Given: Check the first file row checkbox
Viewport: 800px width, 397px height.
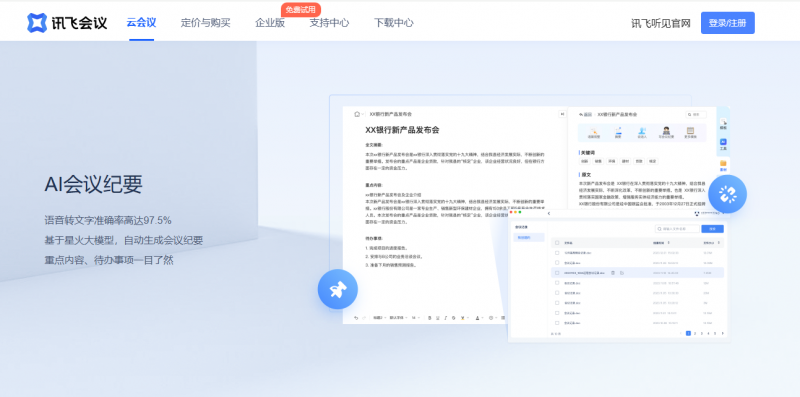Looking at the screenshot, I should tap(557, 253).
